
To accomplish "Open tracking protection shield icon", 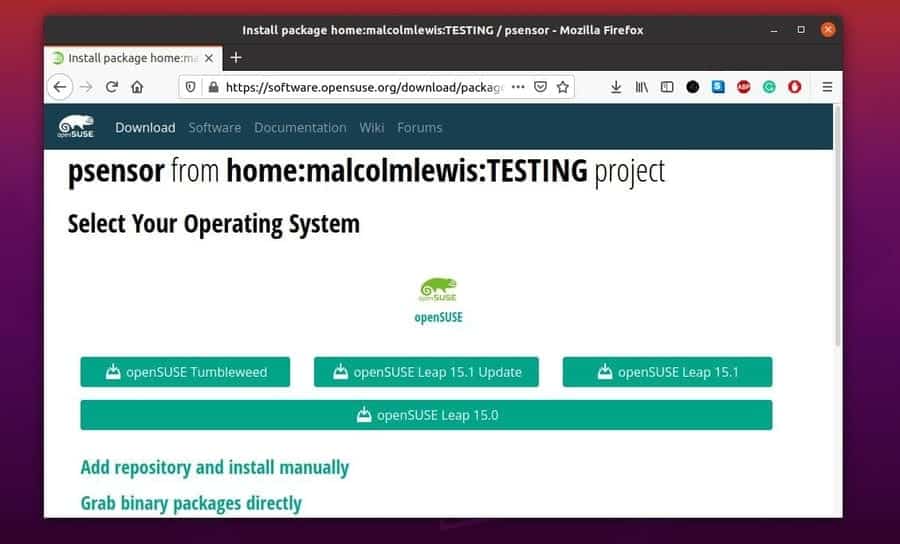I will pos(191,87).
